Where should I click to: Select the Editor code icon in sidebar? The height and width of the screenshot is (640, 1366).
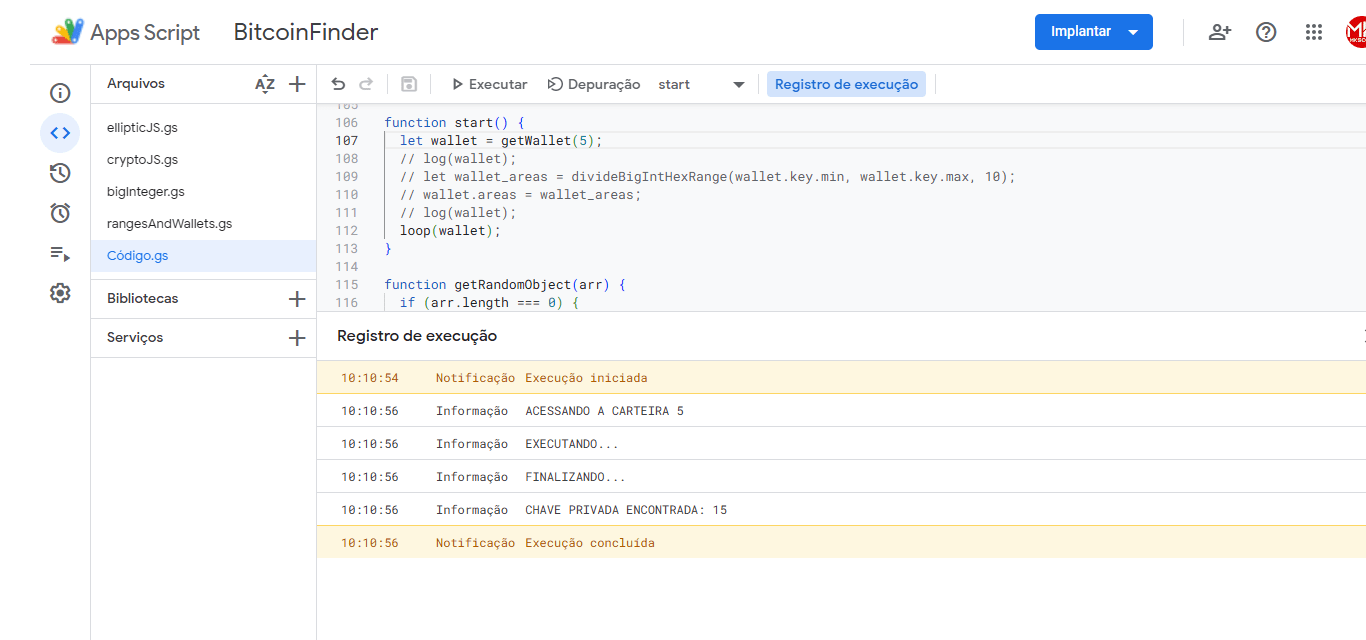click(x=60, y=133)
